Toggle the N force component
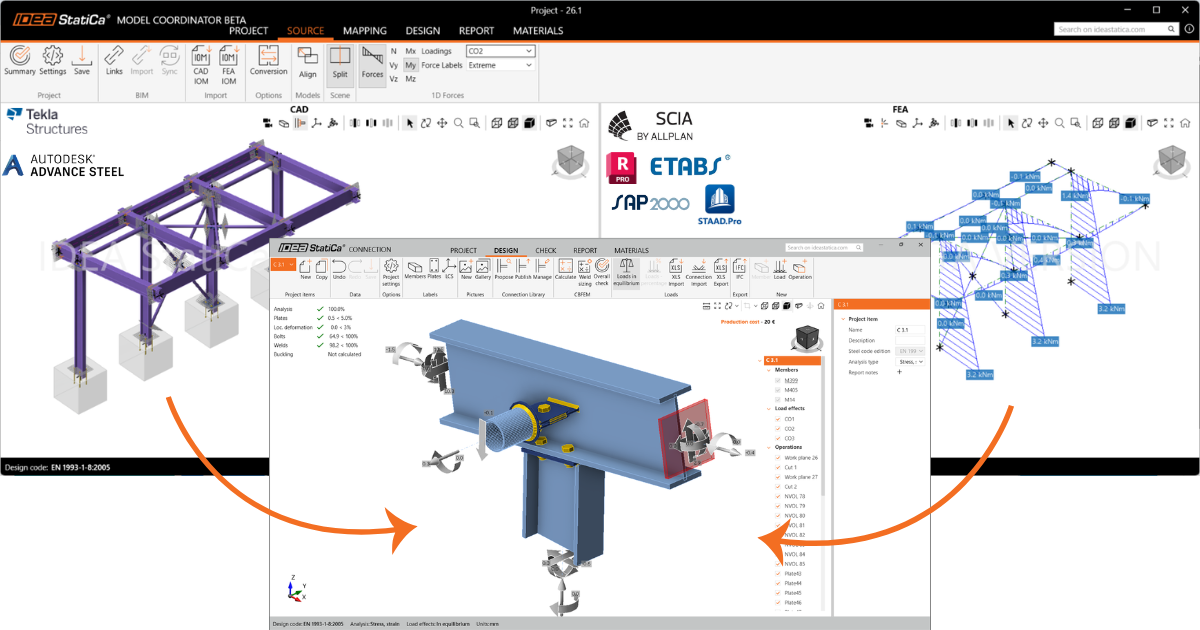The image size is (1200, 630). [394, 51]
